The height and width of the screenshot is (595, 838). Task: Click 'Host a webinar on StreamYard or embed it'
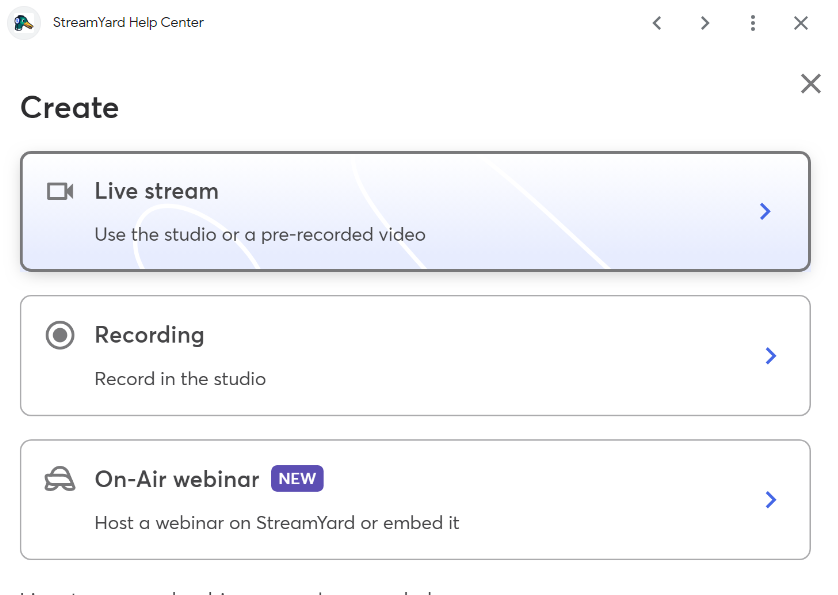(x=277, y=523)
